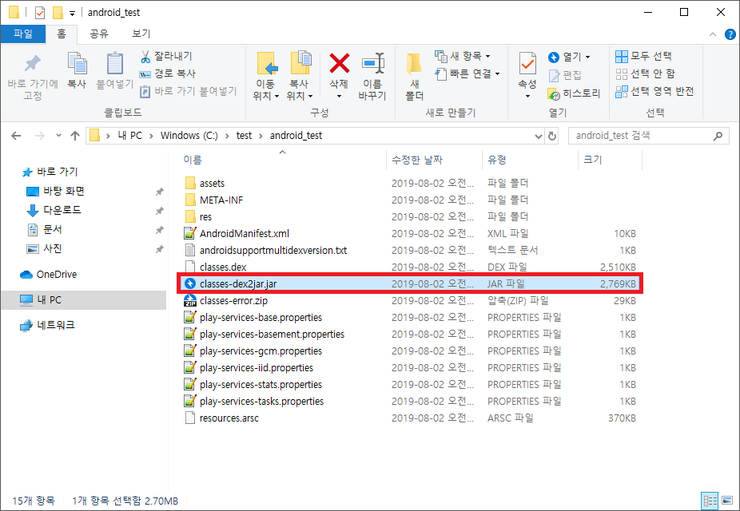The height and width of the screenshot is (511, 740).
Task: Open the 보기 (View) ribbon tab
Action: (x=141, y=33)
